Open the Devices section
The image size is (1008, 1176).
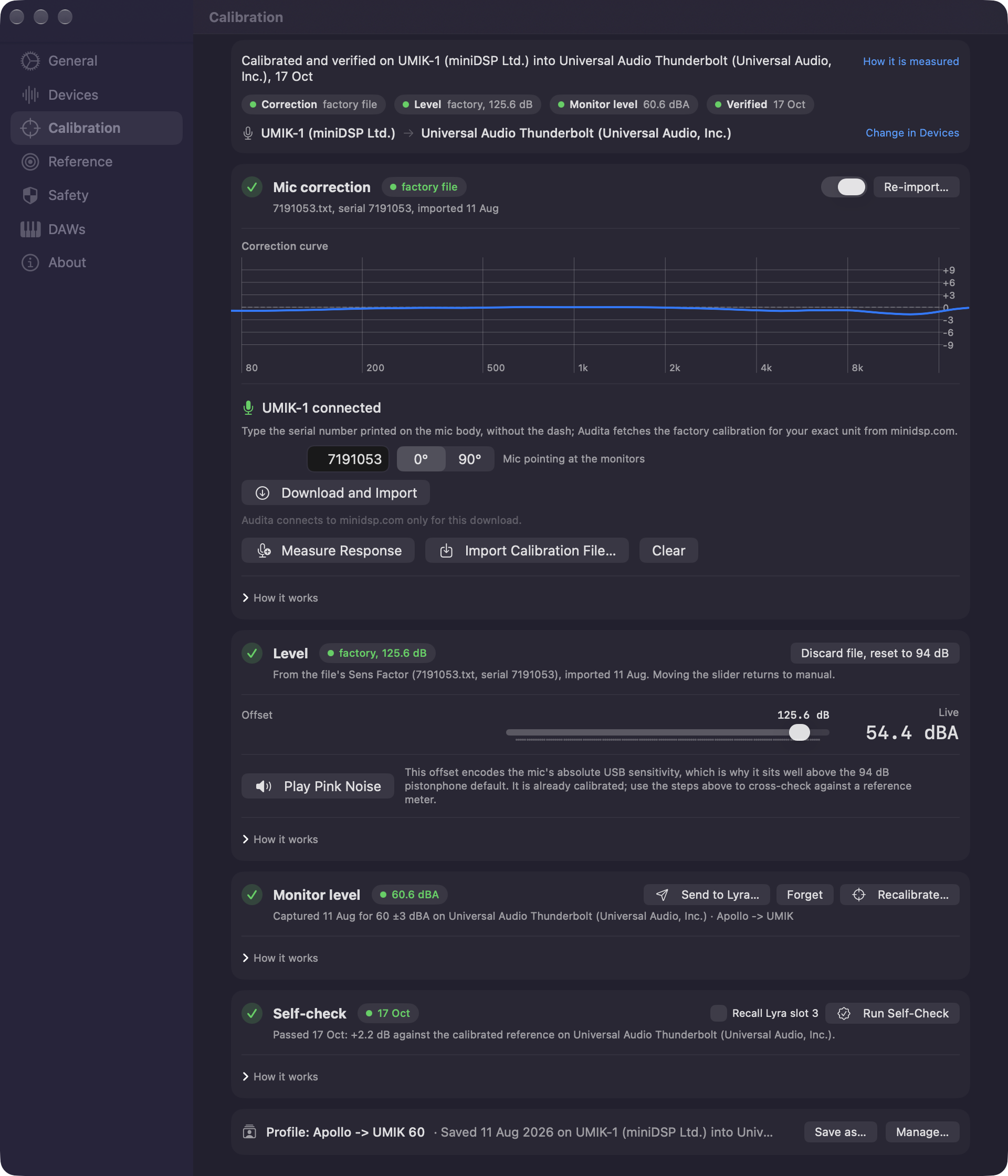pos(97,95)
